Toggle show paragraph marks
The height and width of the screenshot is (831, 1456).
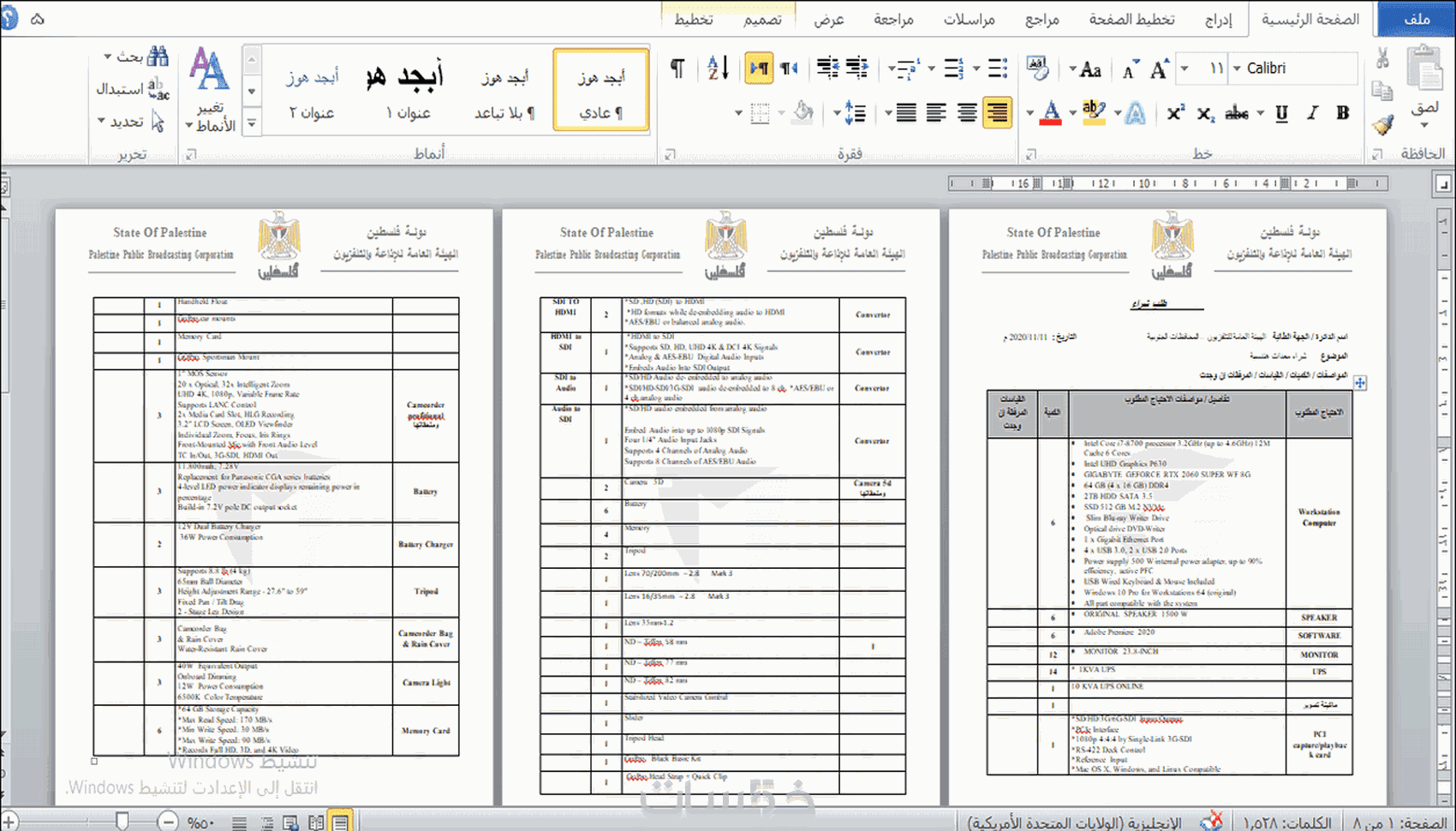click(677, 69)
